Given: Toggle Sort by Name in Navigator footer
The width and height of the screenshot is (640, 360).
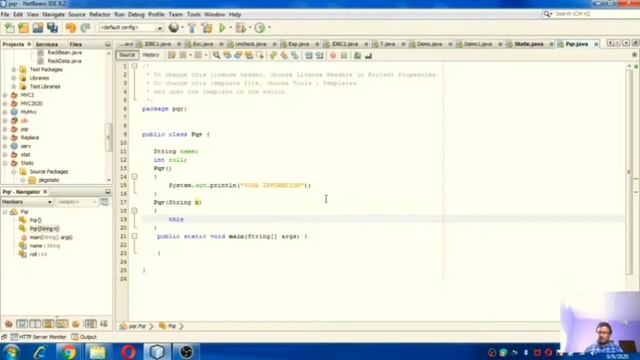Looking at the screenshot, I should (90, 324).
